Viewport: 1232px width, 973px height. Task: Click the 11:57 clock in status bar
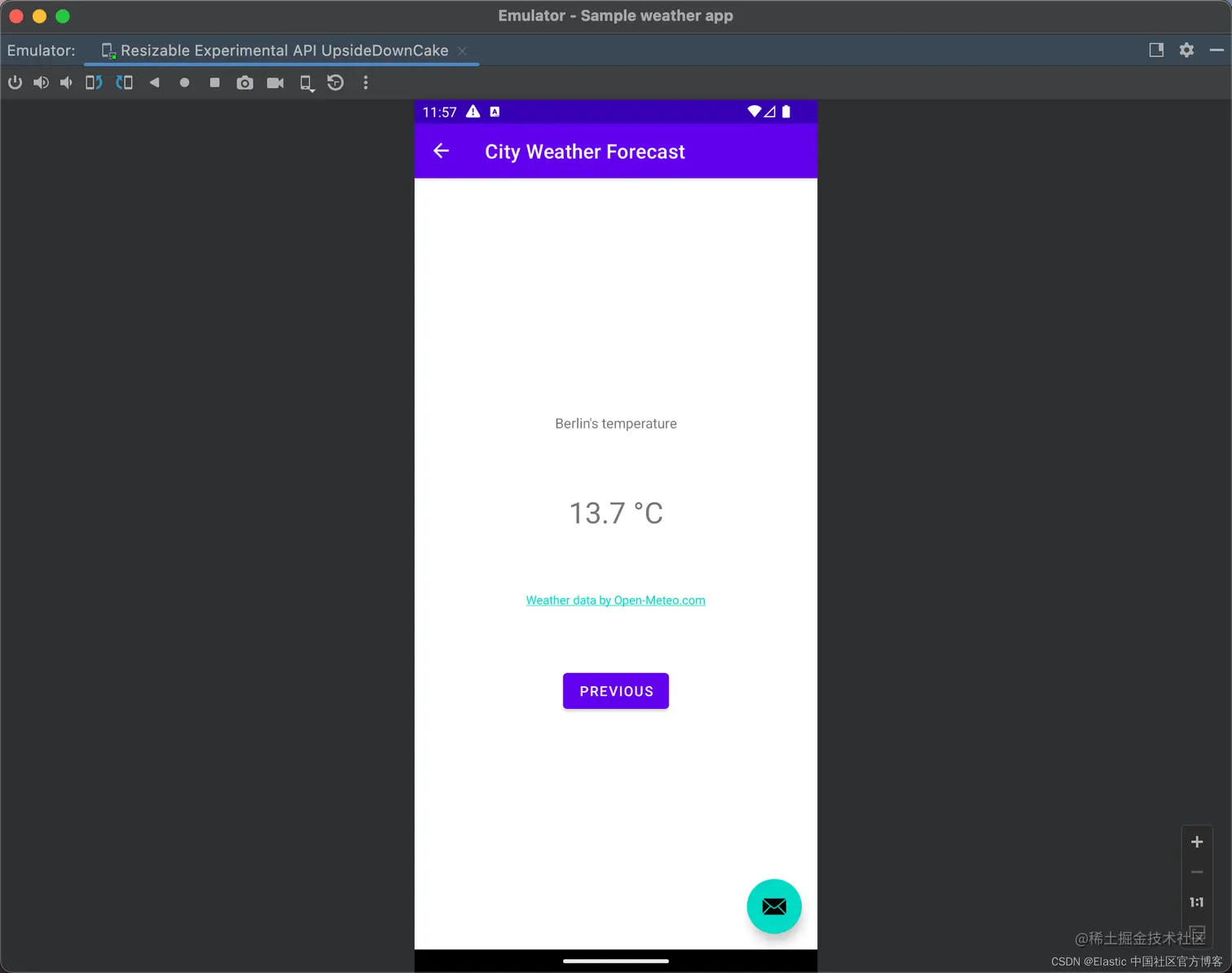(439, 112)
